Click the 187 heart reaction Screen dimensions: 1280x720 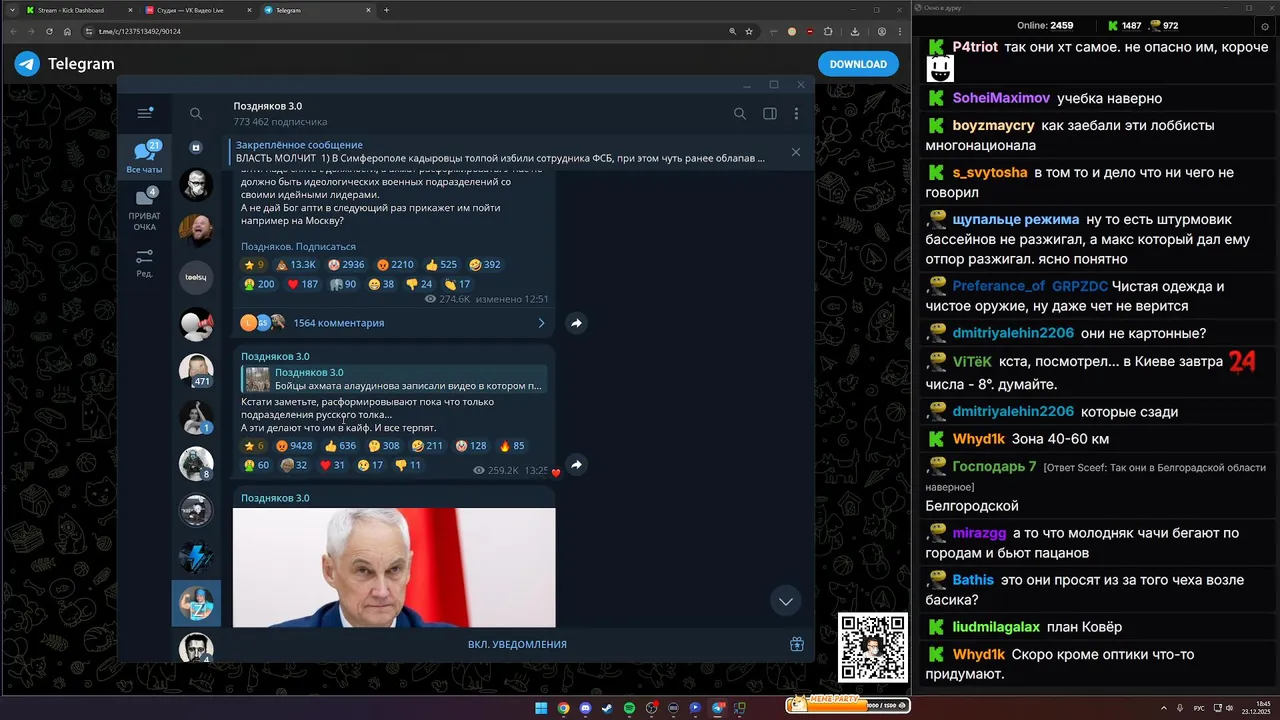pyautogui.click(x=303, y=284)
